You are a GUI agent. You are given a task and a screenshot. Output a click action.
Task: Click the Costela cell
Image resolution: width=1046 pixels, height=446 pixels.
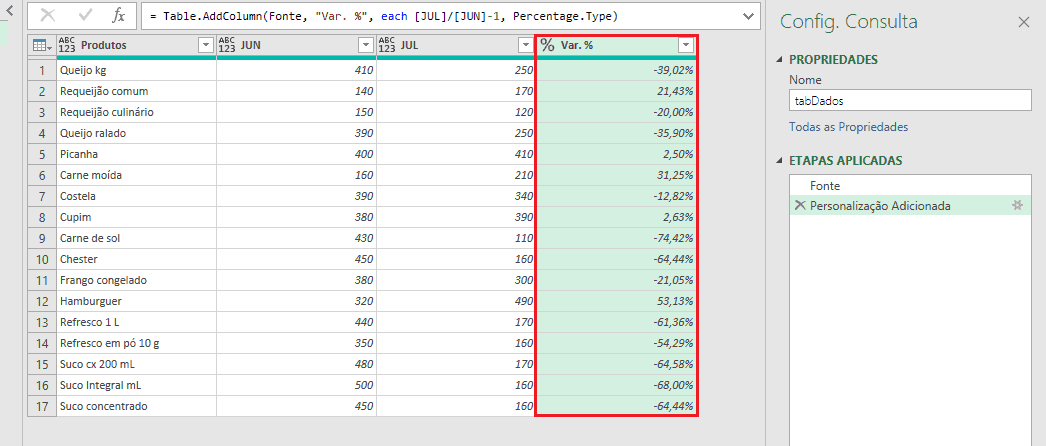(137, 196)
